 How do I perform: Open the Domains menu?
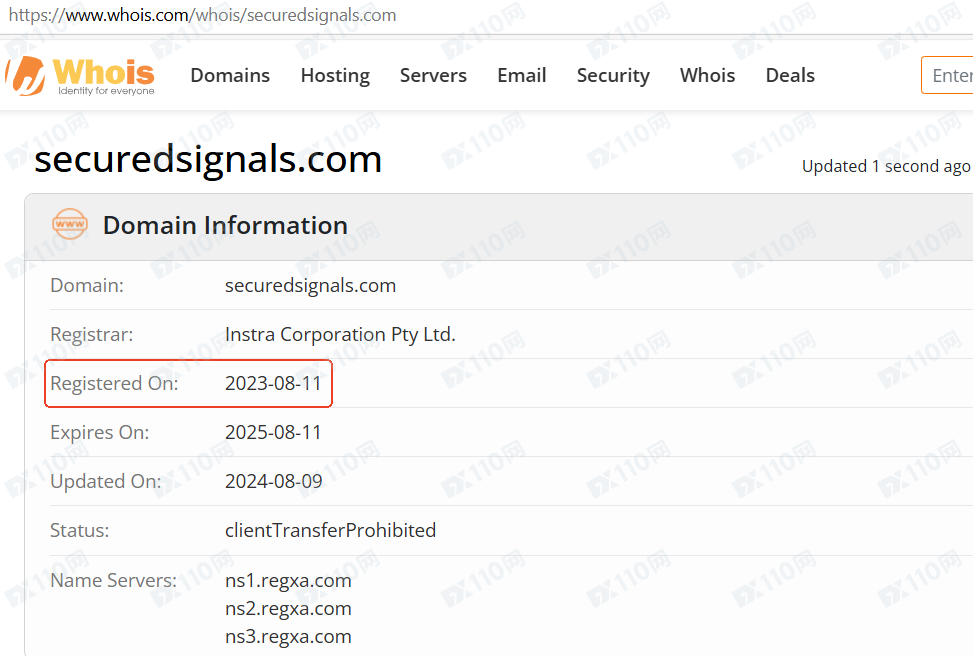click(230, 75)
